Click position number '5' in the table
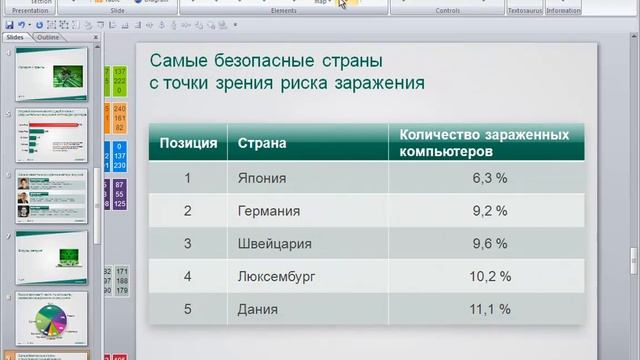 tap(188, 309)
